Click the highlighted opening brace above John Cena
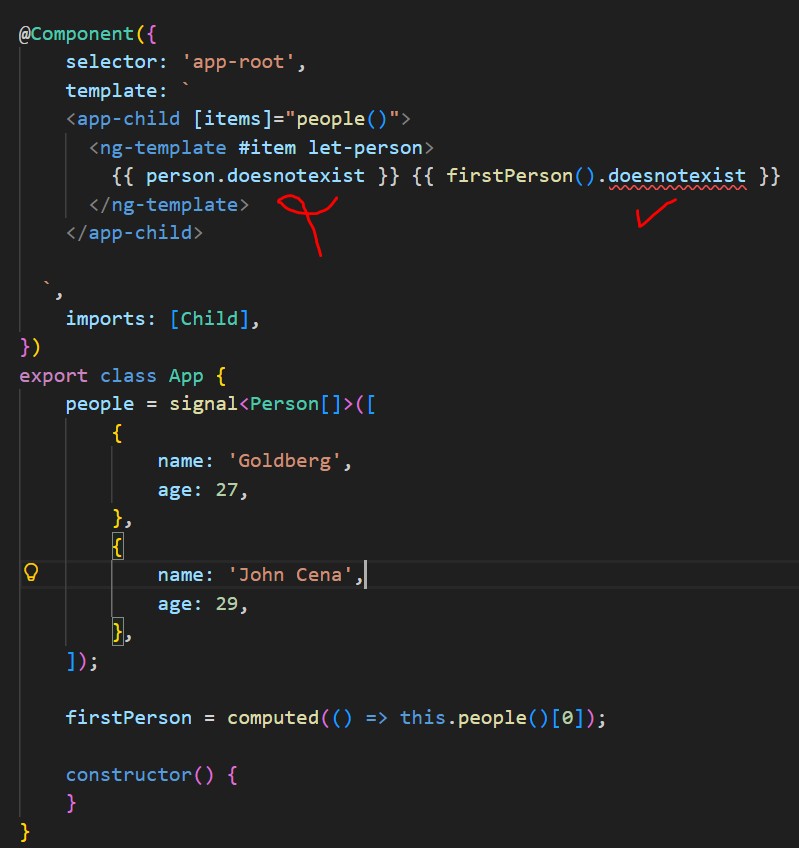799x848 pixels. (117, 546)
